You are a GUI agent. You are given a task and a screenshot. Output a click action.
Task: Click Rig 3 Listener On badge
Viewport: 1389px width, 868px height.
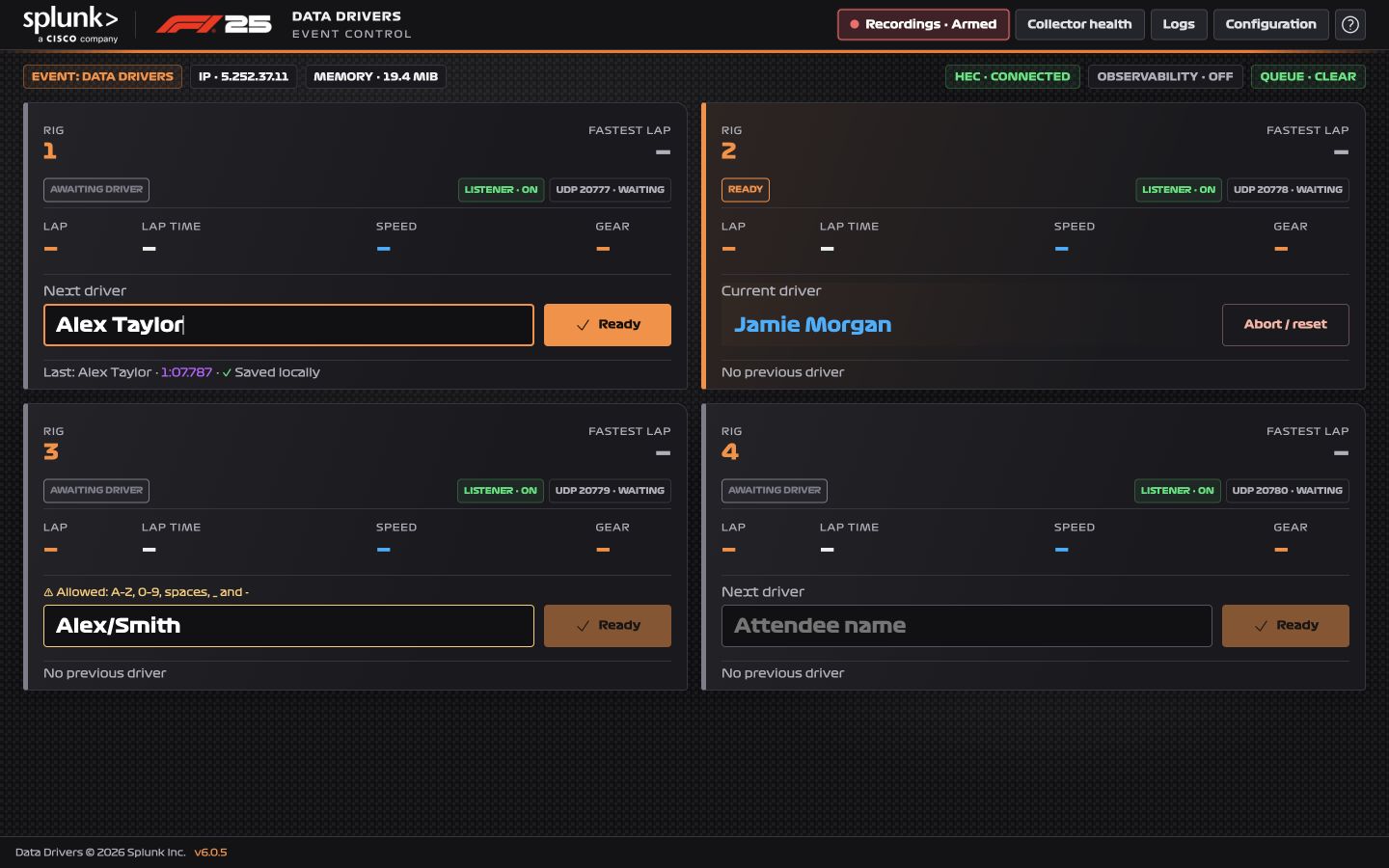coord(501,491)
